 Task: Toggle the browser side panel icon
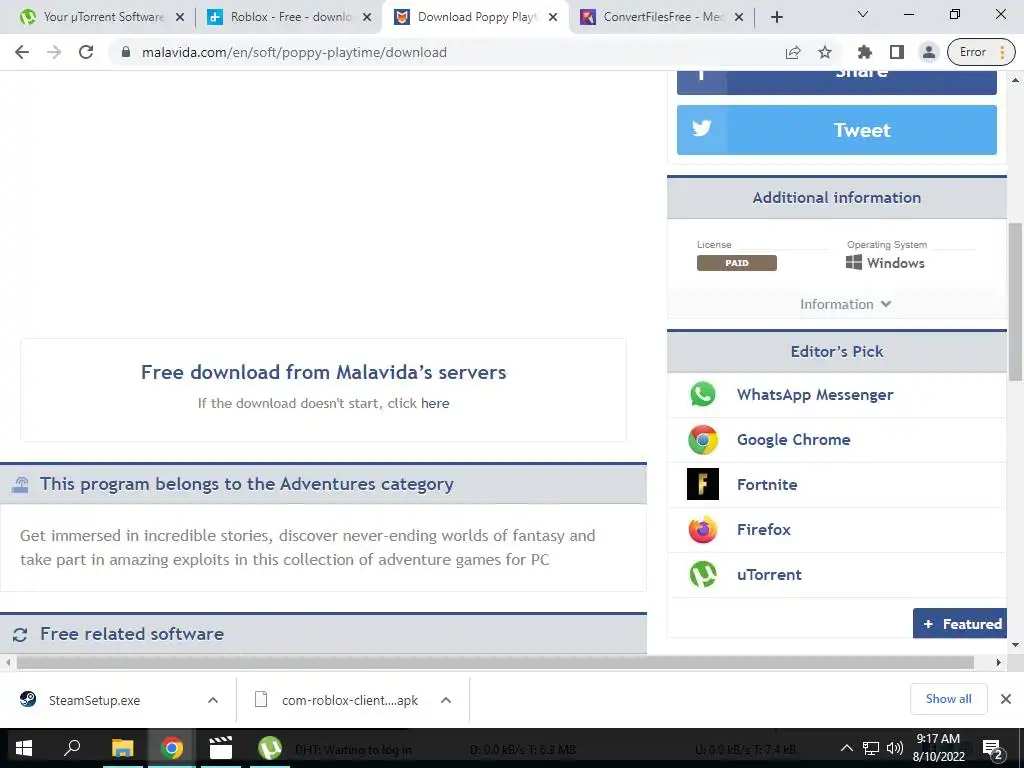[897, 52]
